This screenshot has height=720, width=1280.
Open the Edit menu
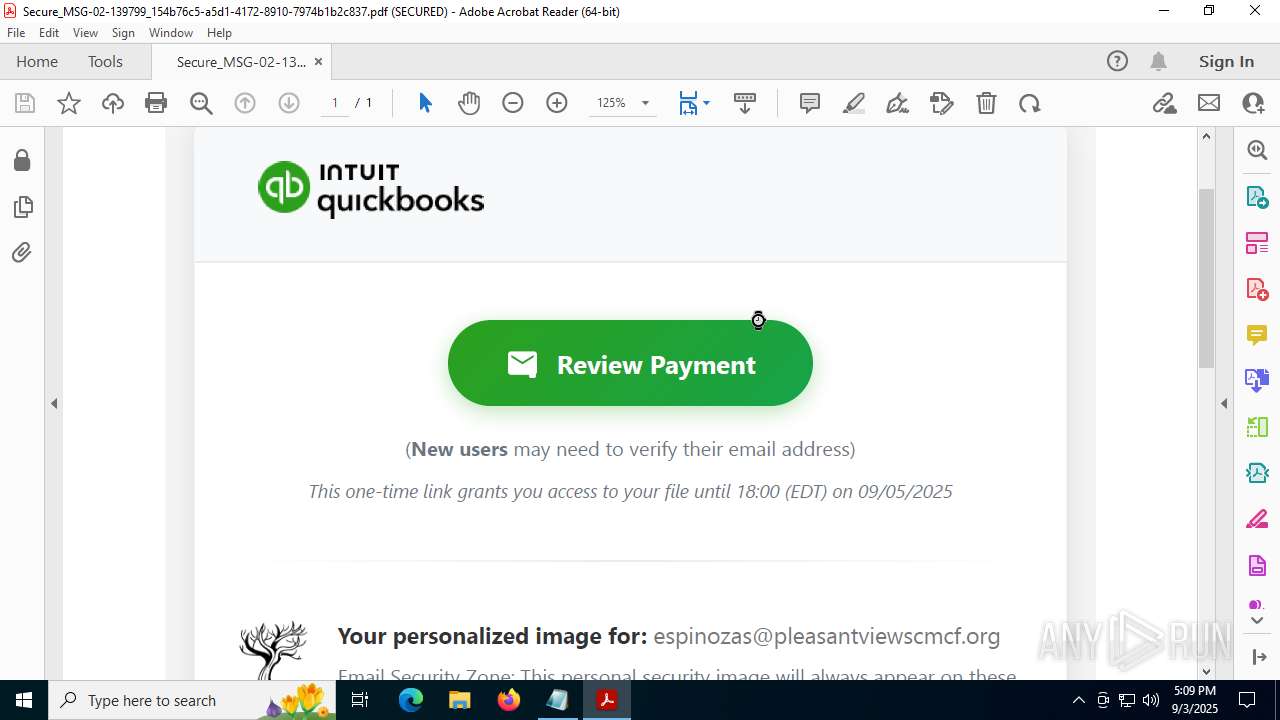click(x=49, y=33)
